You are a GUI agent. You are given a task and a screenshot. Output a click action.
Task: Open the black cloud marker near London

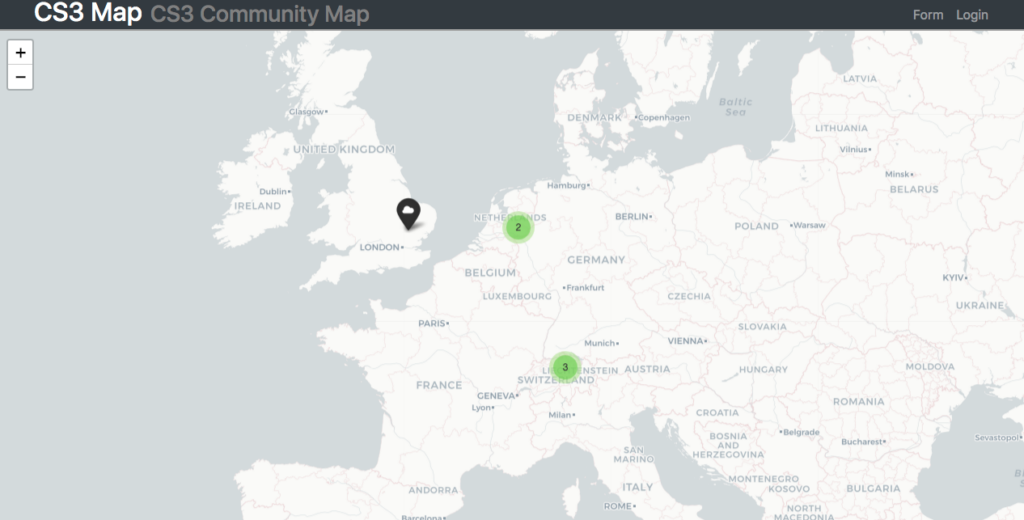[408, 214]
